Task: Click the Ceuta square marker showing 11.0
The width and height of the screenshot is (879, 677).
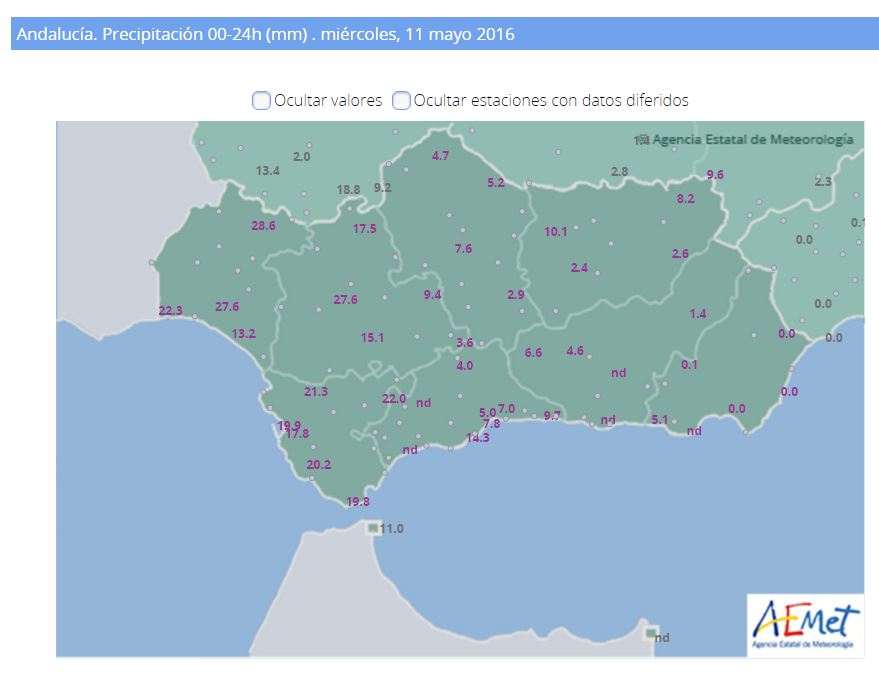Action: (373, 528)
